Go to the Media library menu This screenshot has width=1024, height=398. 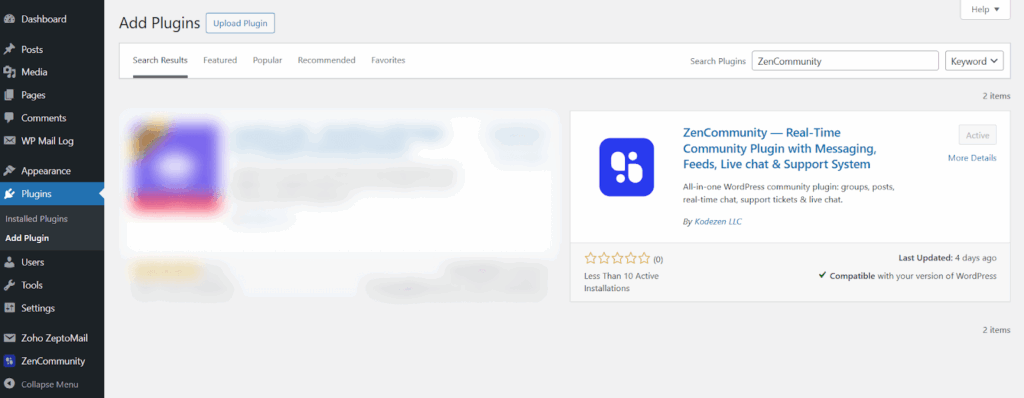click(52, 73)
